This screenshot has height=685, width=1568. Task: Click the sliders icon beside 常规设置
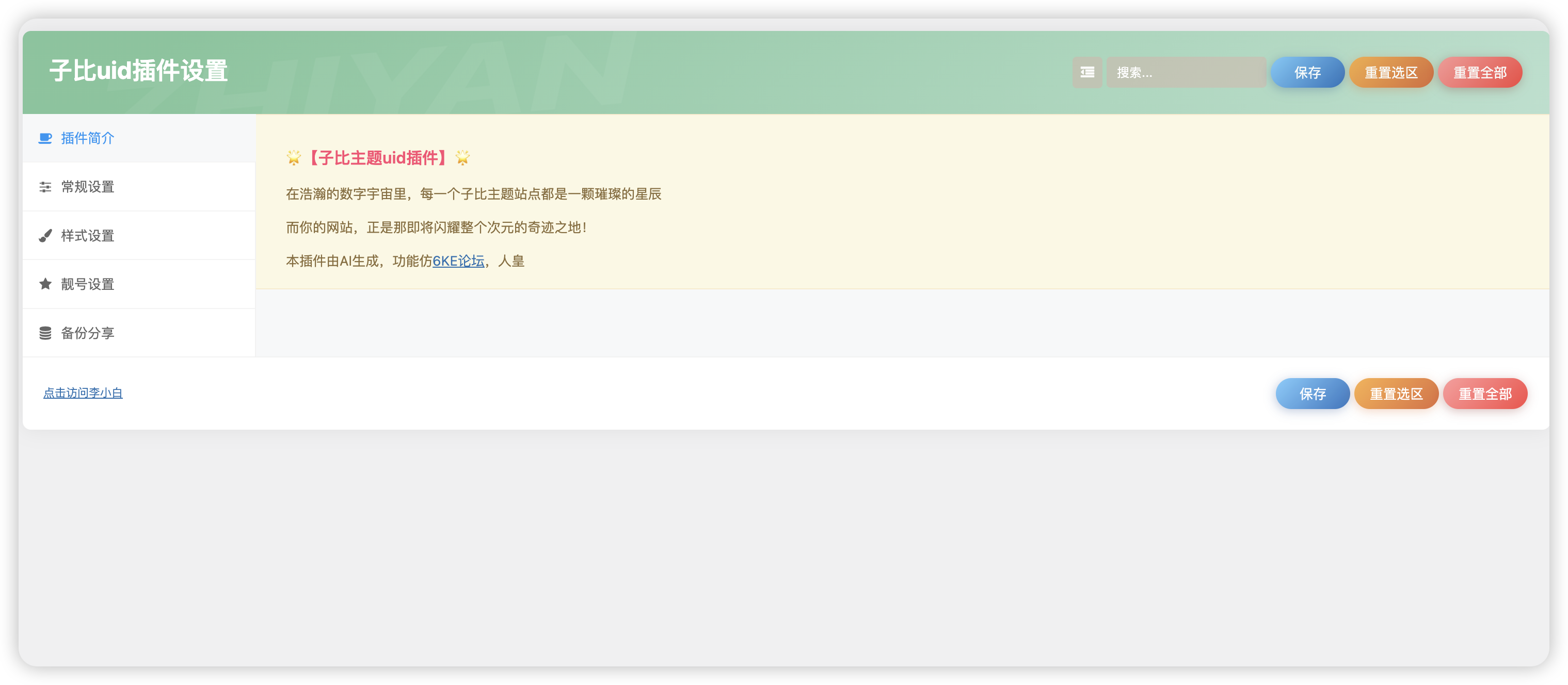(x=45, y=187)
